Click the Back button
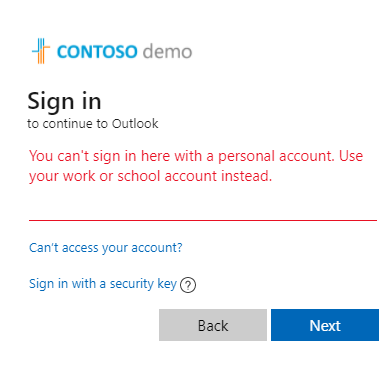The image size is (389, 365). (x=213, y=325)
